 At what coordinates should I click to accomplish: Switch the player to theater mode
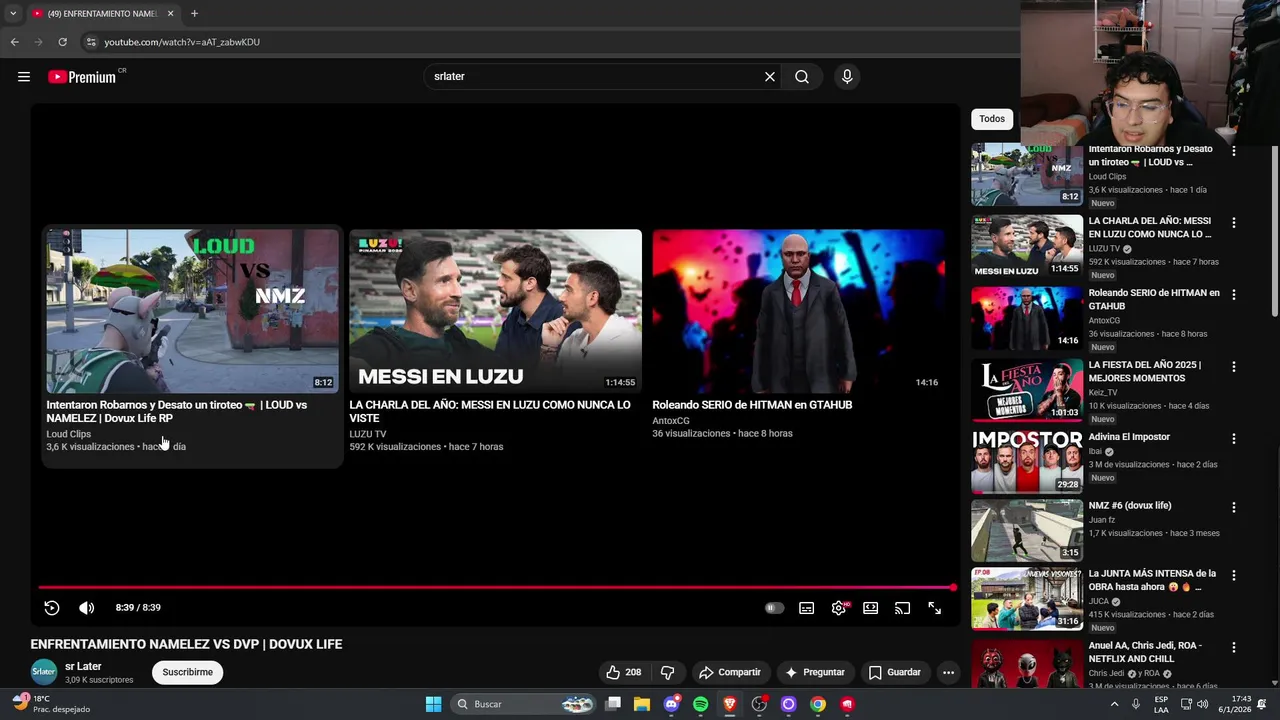871,608
